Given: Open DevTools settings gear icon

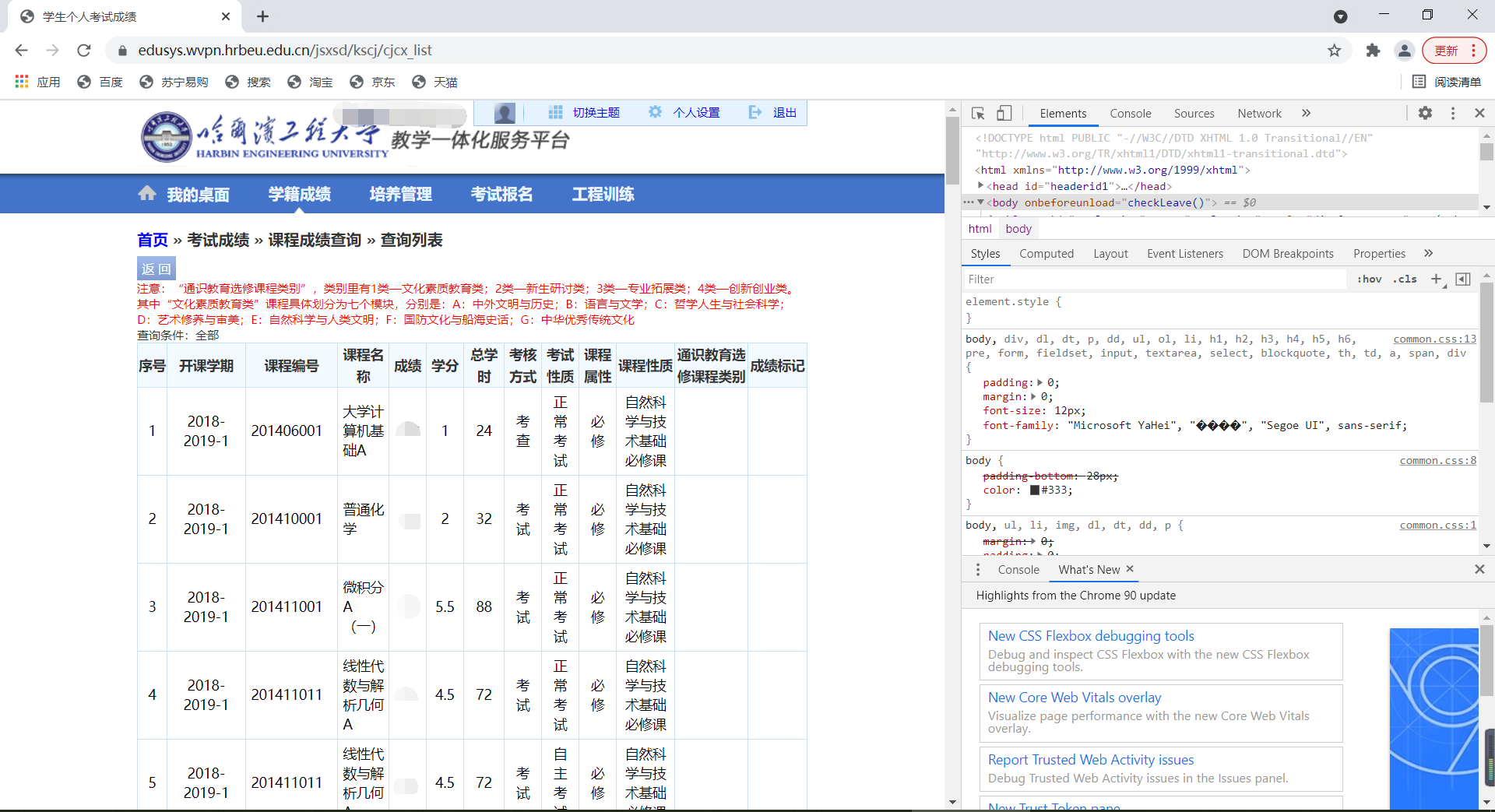Looking at the screenshot, I should (x=1426, y=113).
